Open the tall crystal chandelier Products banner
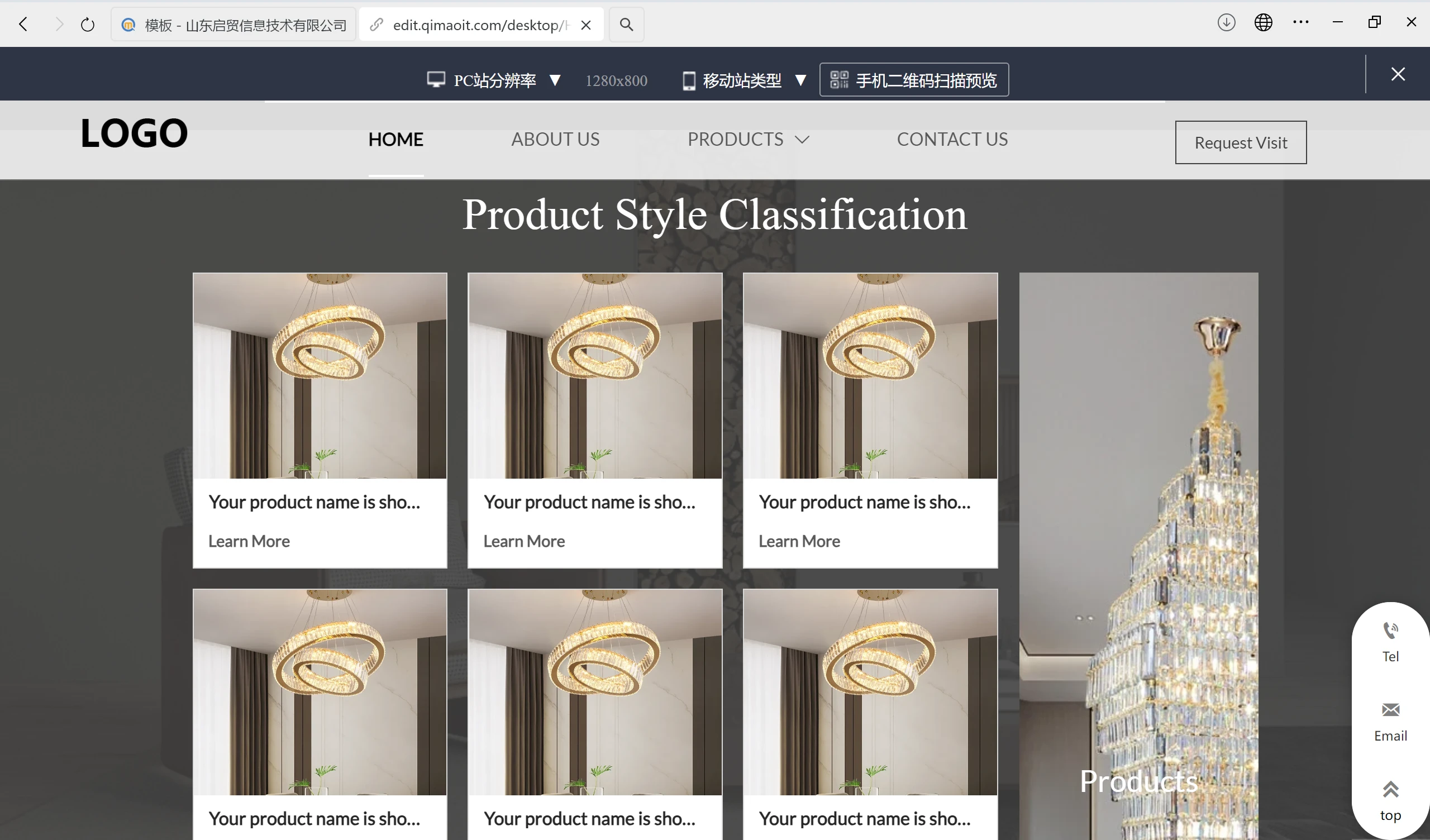The width and height of the screenshot is (1430, 840). (x=1138, y=556)
